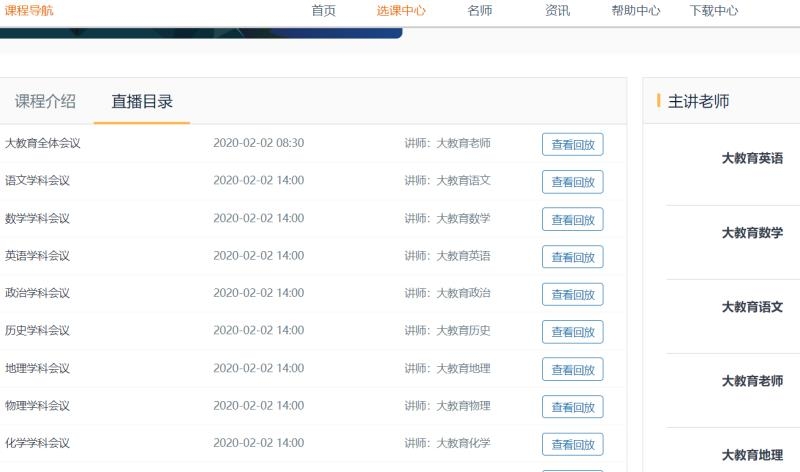View replay for 大教育全体会议
The width and height of the screenshot is (800, 472).
pyautogui.click(x=572, y=144)
